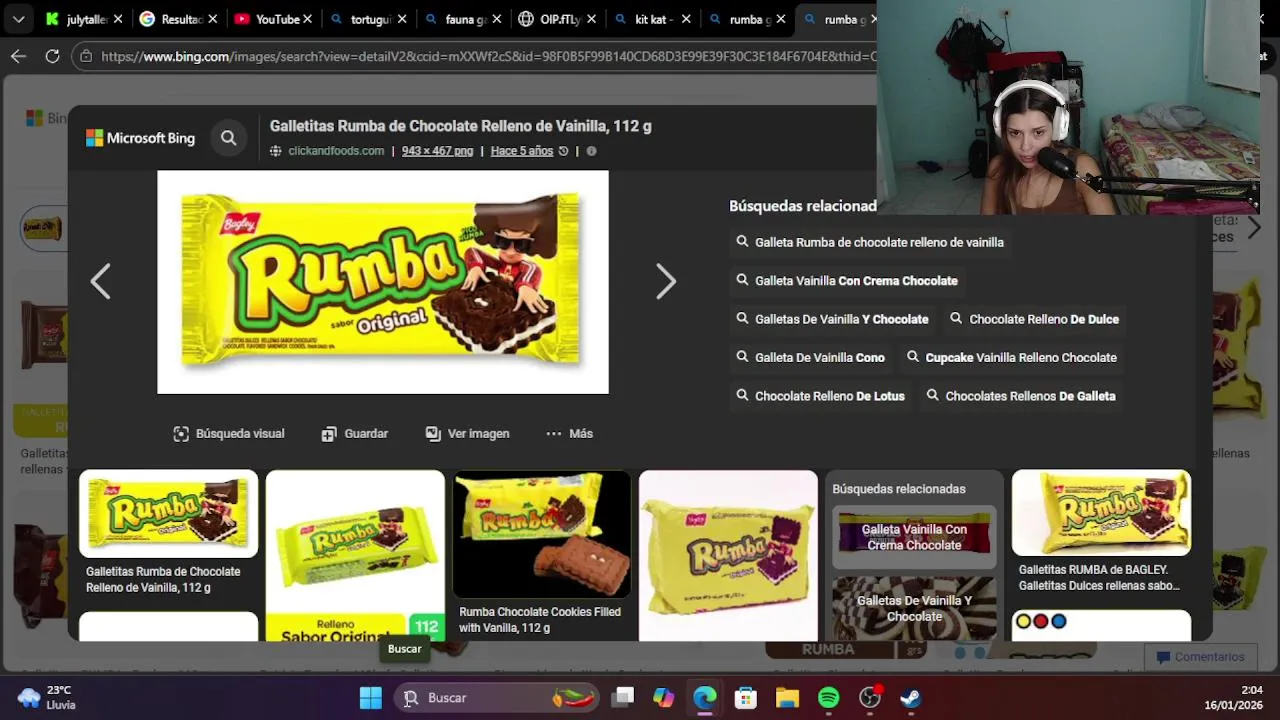This screenshot has height=720, width=1280.
Task: Launch Copilot from taskbar
Action: (664, 698)
